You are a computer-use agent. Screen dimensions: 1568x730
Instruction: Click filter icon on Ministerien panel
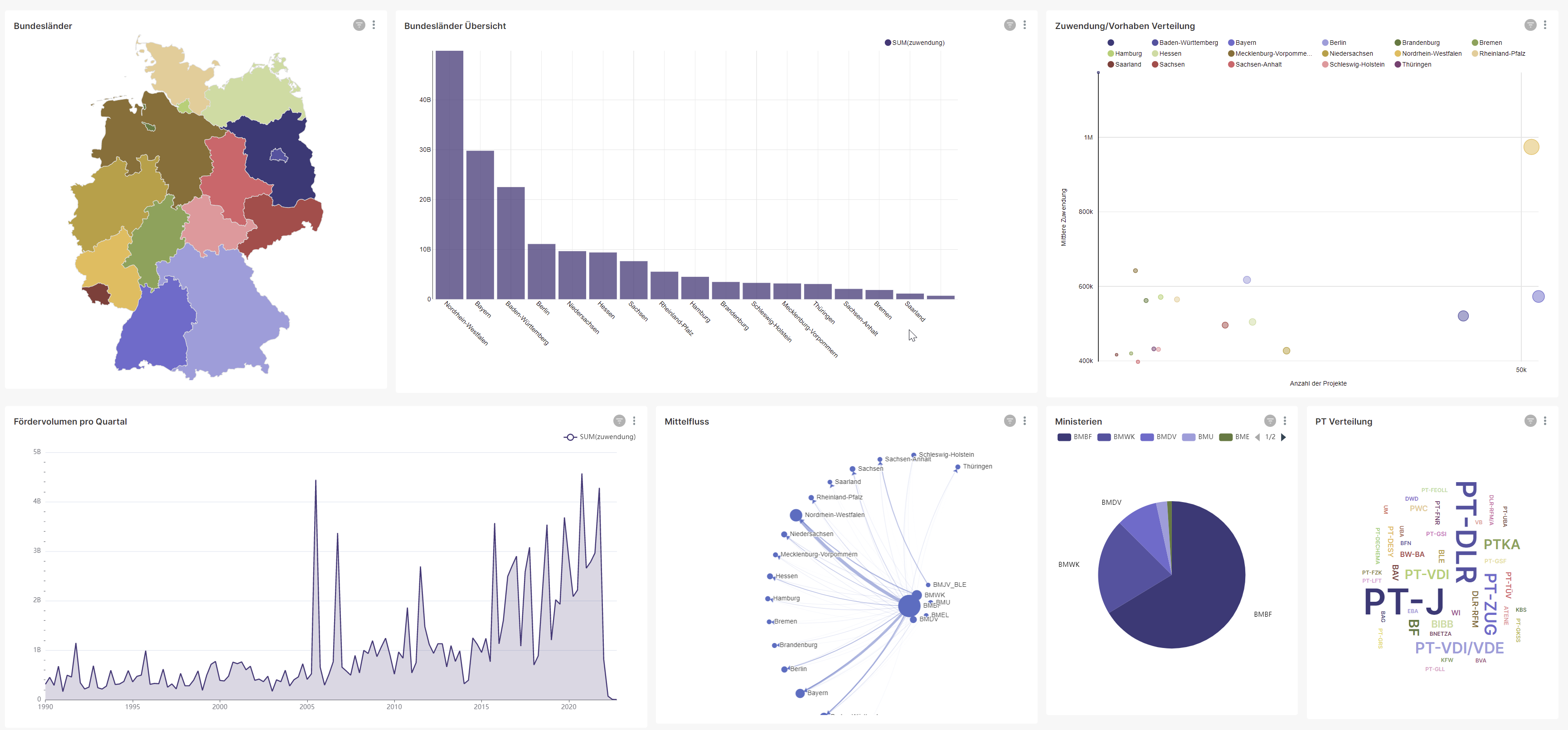point(1270,421)
